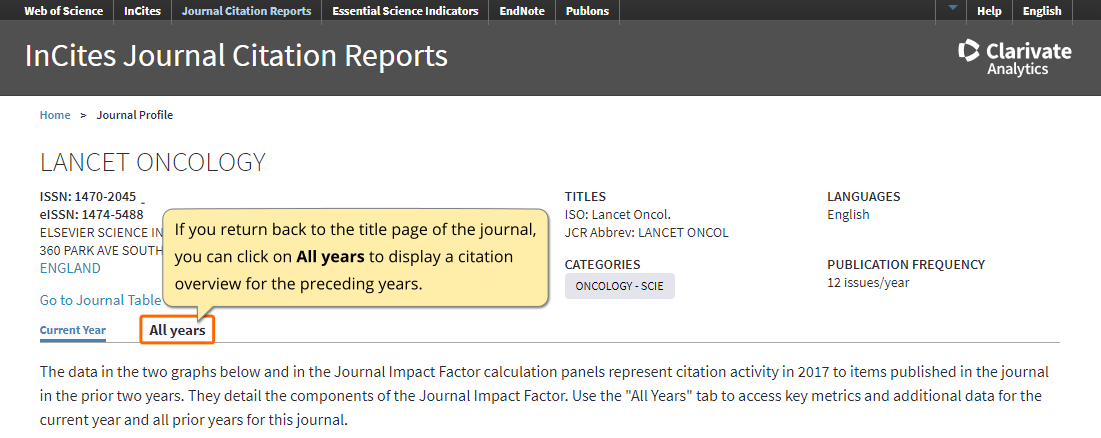Click the ONCOLOGY - SCIE category tag
The image size is (1101, 438).
[619, 286]
